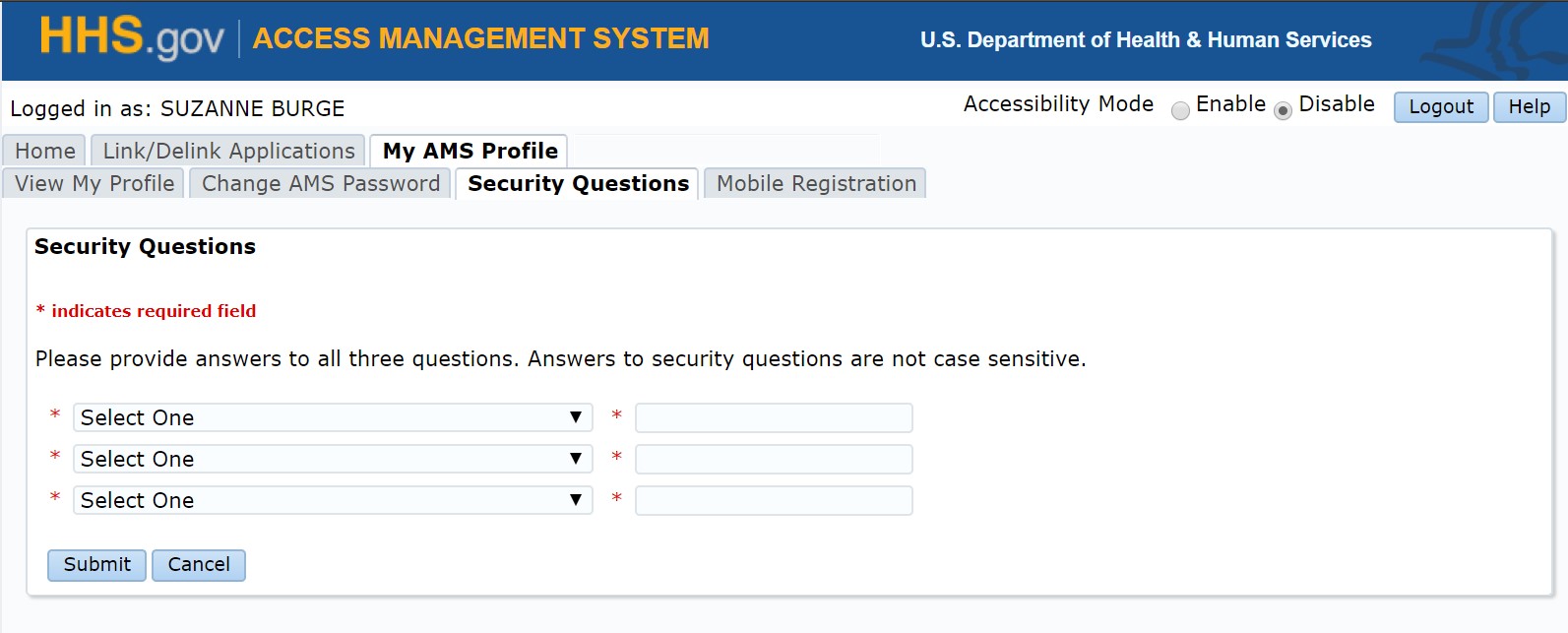Open the Help page button
The image size is (1568, 633).
point(1529,106)
